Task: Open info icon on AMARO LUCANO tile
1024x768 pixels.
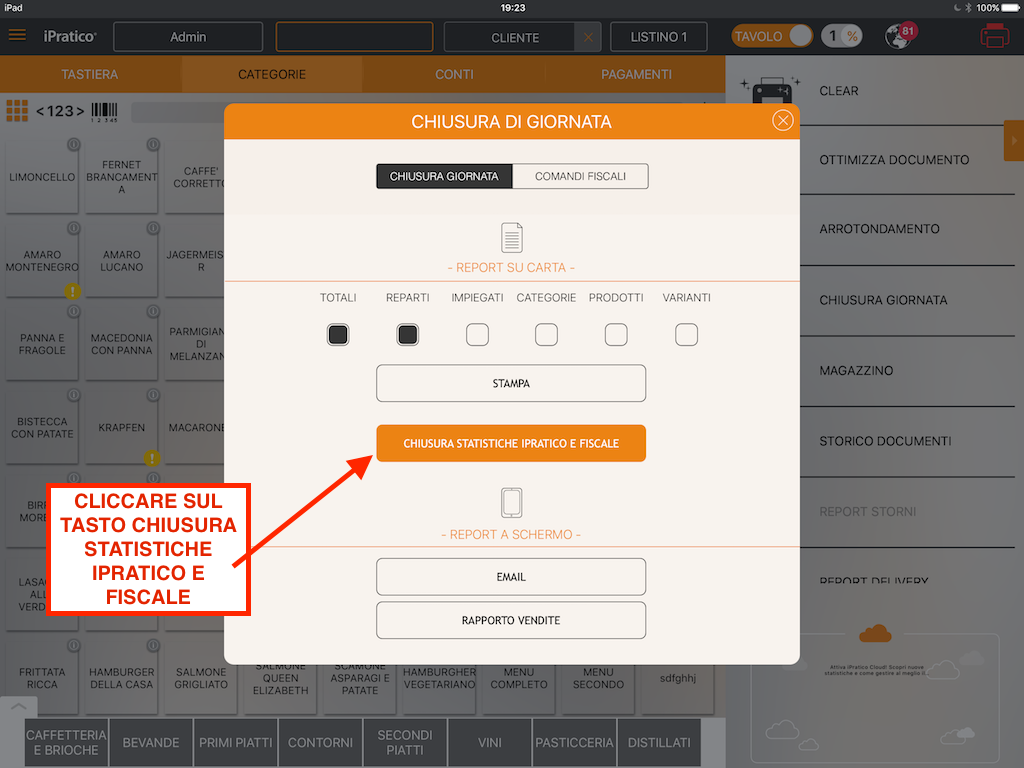Action: (x=153, y=228)
